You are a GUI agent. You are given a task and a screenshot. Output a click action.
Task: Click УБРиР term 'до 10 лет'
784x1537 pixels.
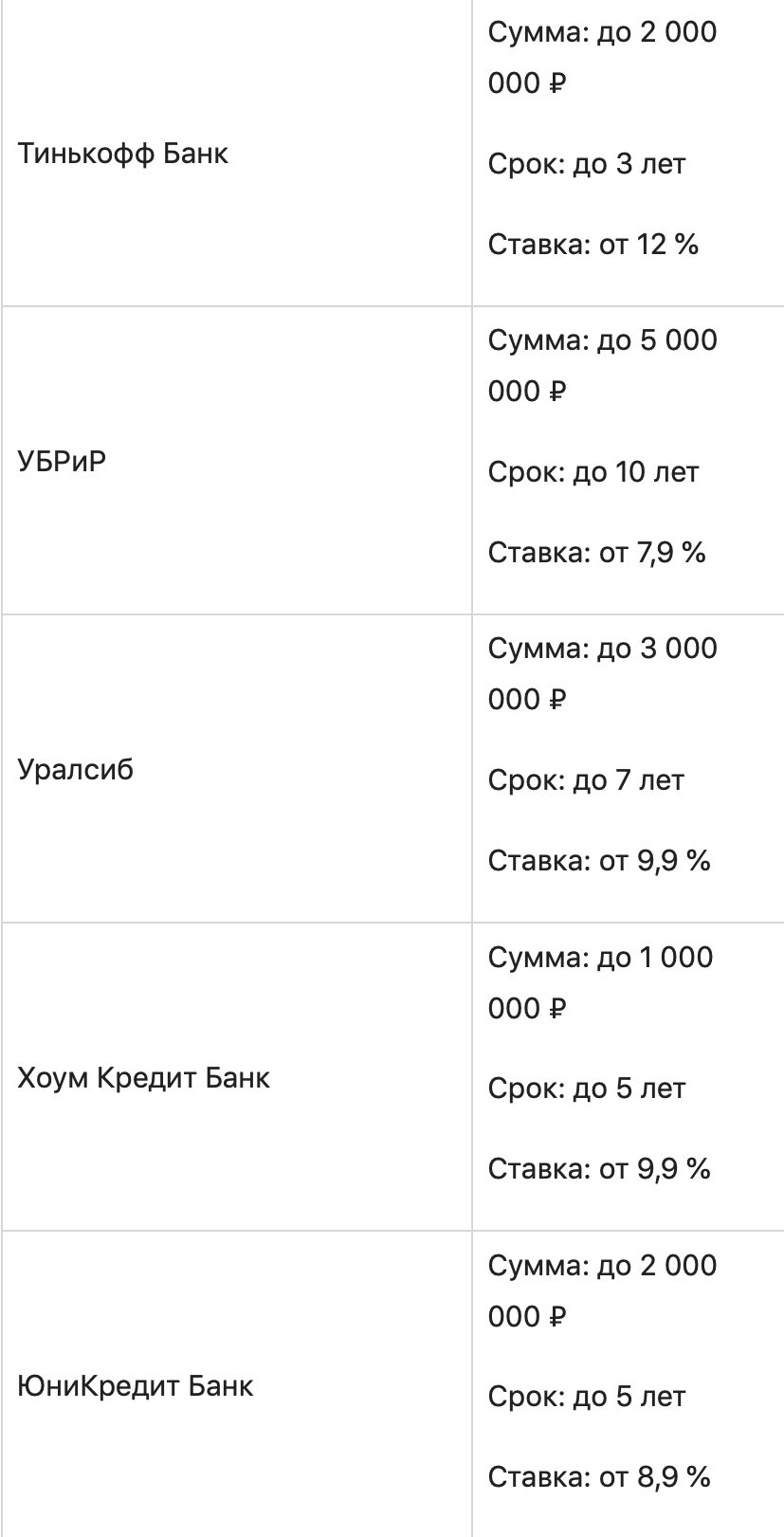point(593,472)
